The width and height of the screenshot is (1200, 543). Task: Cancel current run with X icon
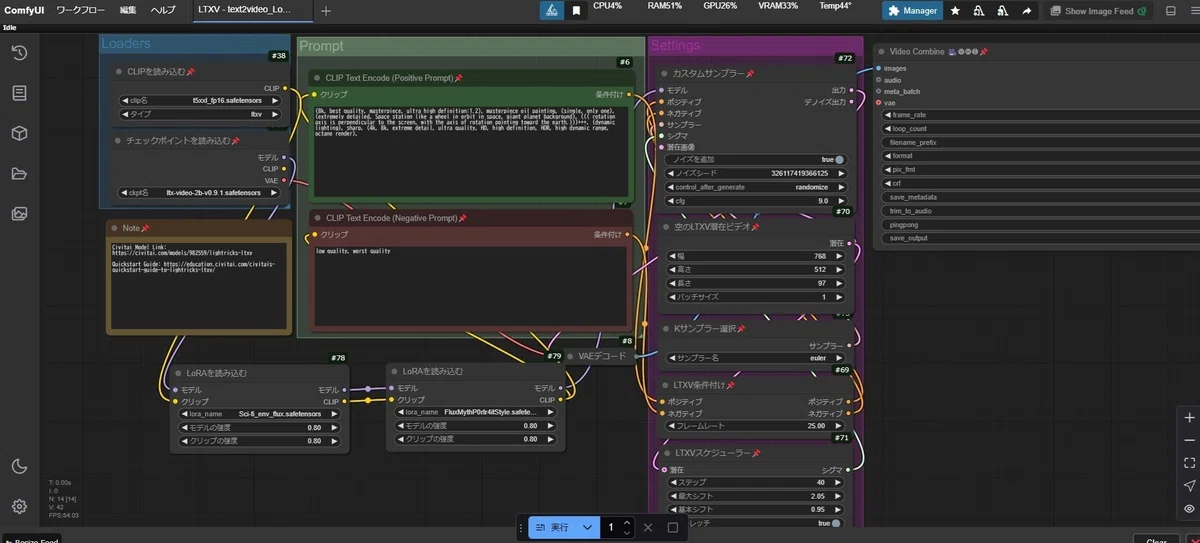648,527
